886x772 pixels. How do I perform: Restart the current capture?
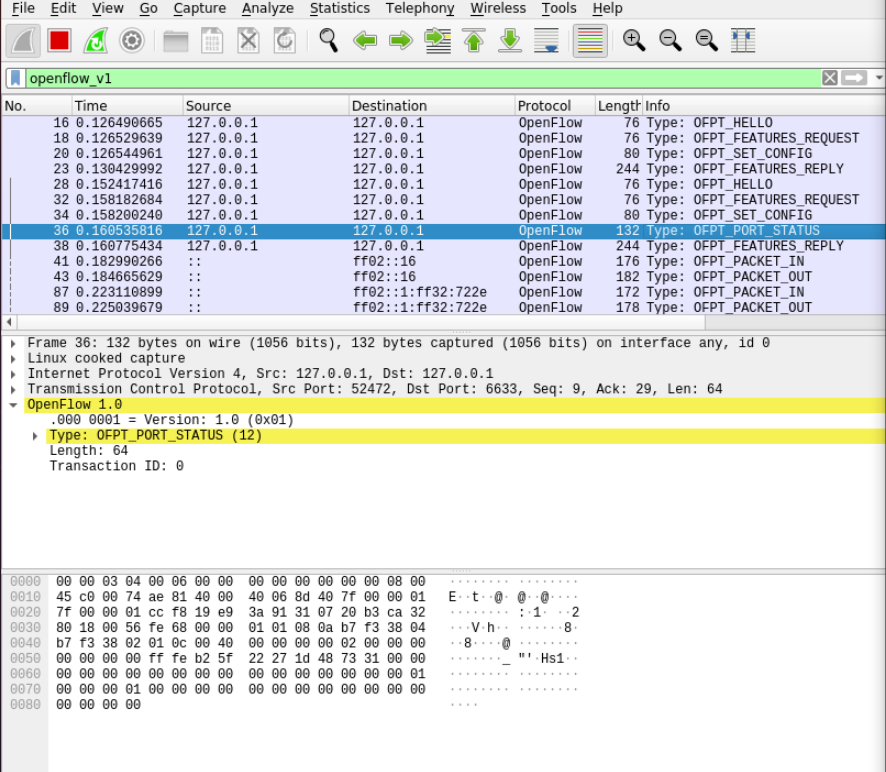95,41
